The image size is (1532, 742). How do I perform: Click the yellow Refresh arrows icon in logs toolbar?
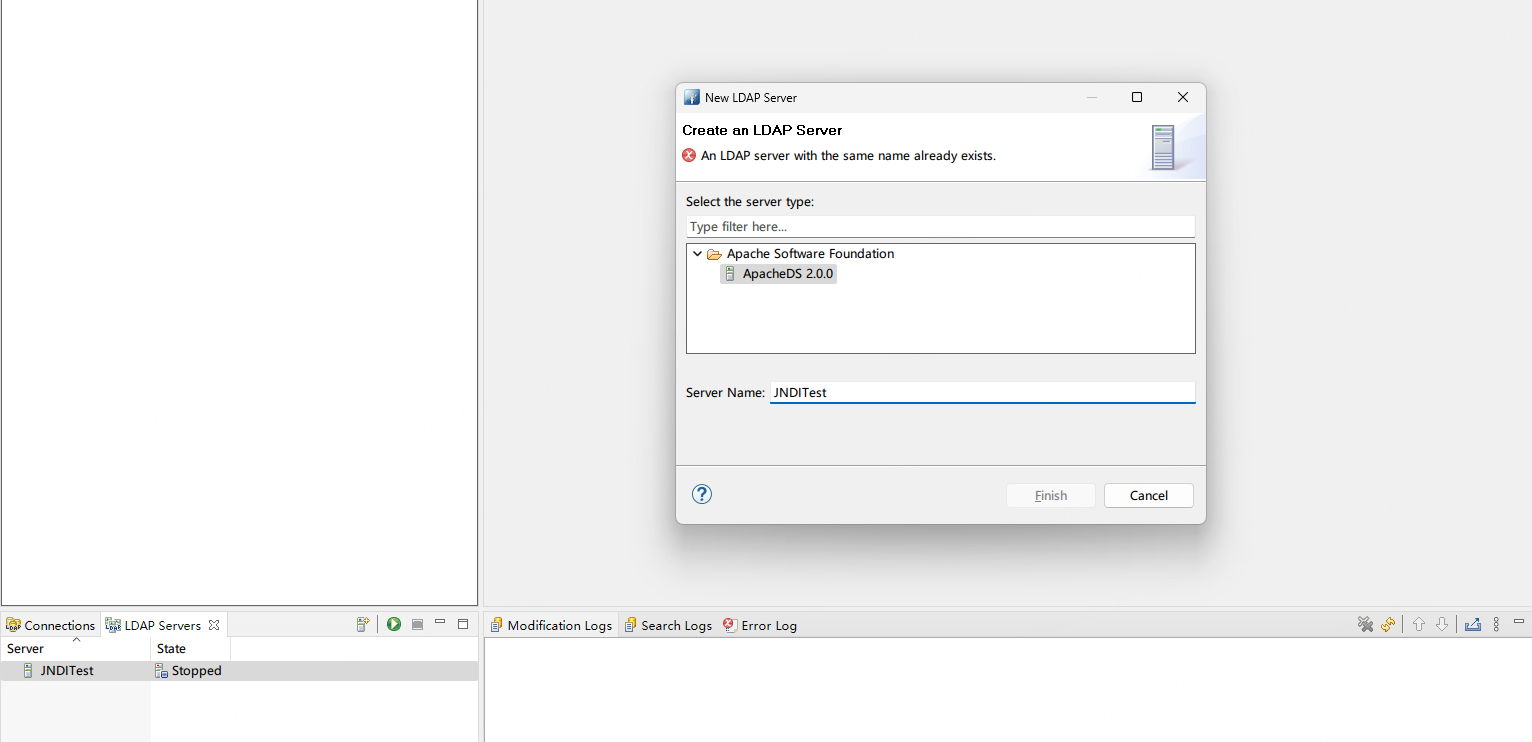coord(1388,624)
